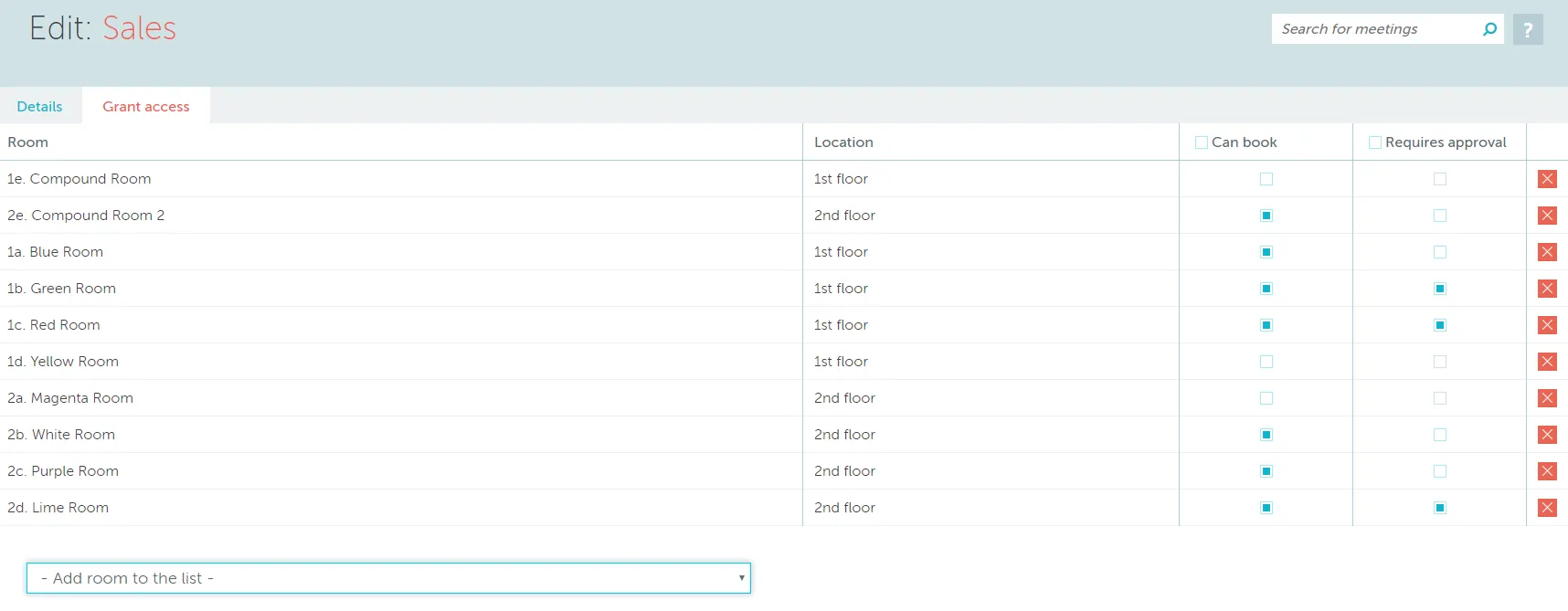The width and height of the screenshot is (1568, 611).
Task: Remove 2d. Lime Room using red X
Action: click(1547, 508)
